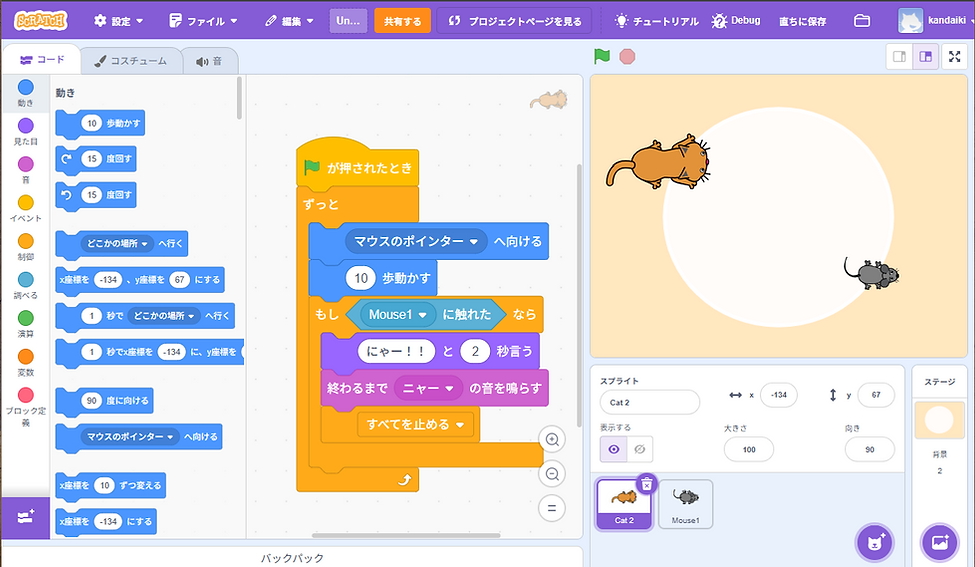Viewport: 975px width, 567px height.
Task: Show the sprite with eye icon
Action: (x=613, y=449)
